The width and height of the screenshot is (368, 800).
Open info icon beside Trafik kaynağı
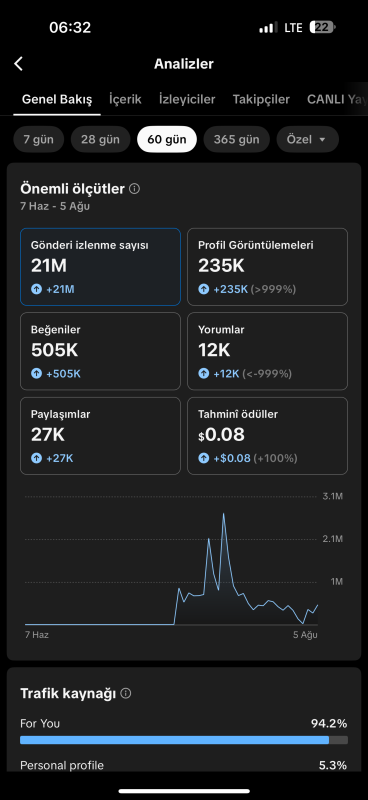click(x=126, y=693)
